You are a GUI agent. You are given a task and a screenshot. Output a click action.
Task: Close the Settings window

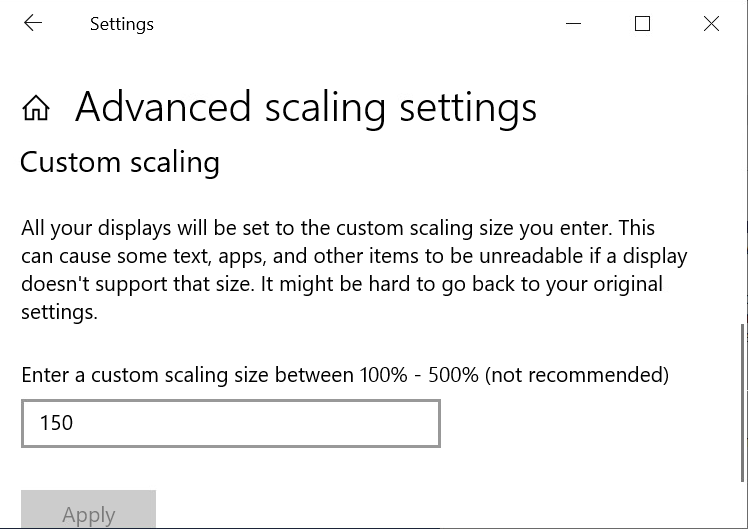pyautogui.click(x=711, y=24)
